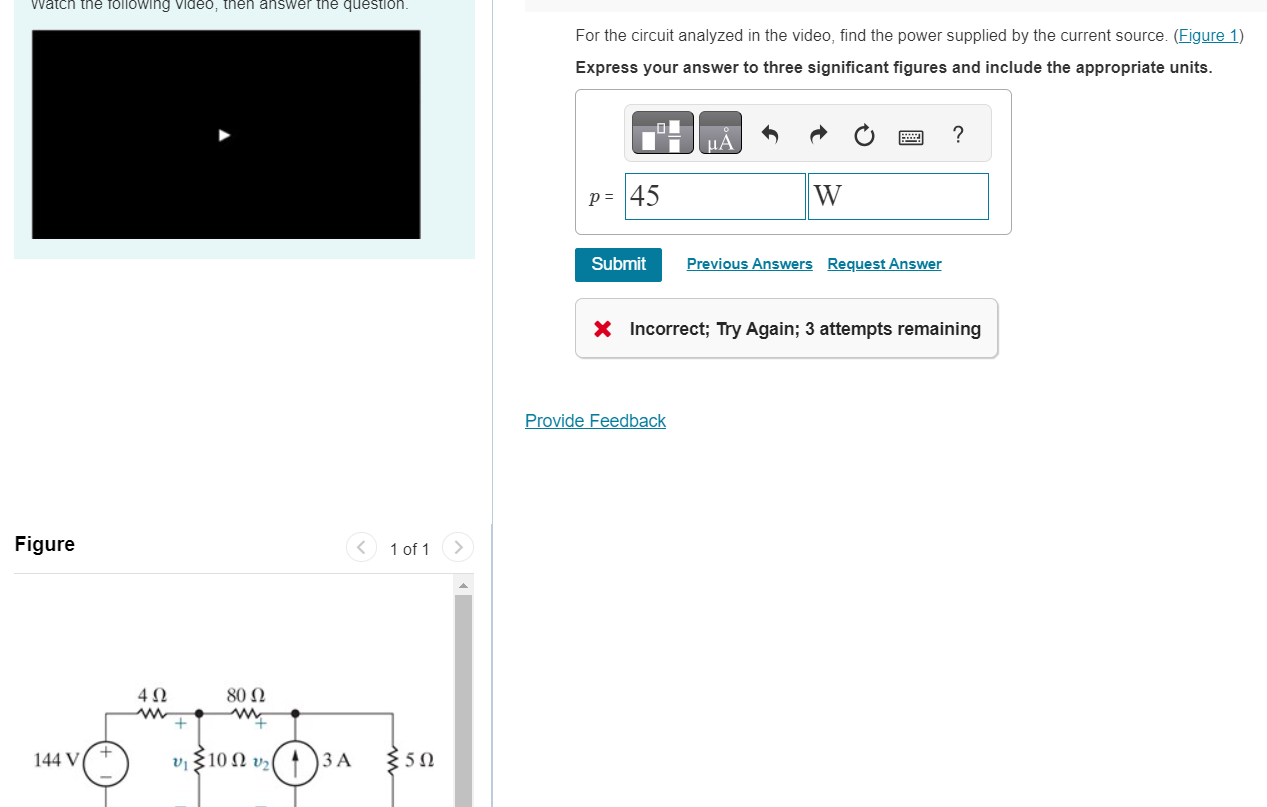The height and width of the screenshot is (807, 1267).
Task: Click Request Answer
Action: (x=883, y=263)
